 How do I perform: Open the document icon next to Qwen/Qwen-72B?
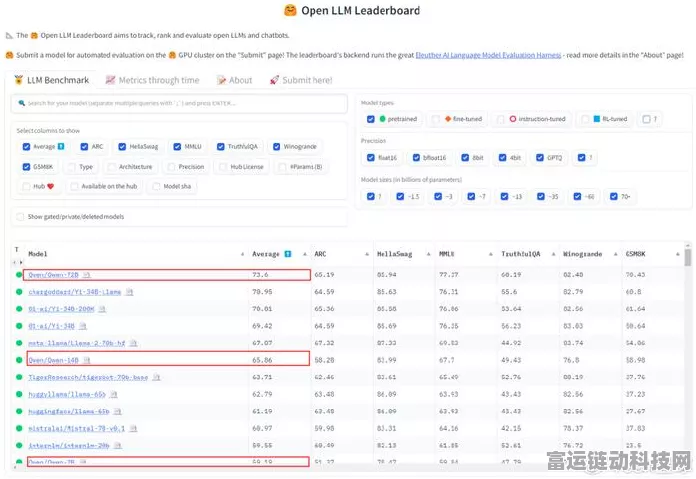click(x=87, y=275)
